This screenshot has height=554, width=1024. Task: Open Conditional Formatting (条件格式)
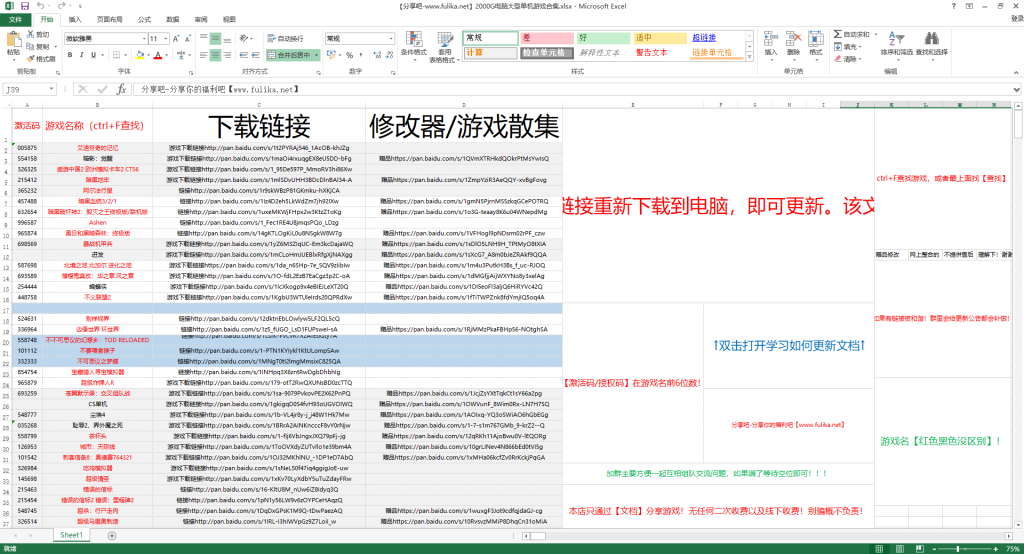click(x=413, y=45)
